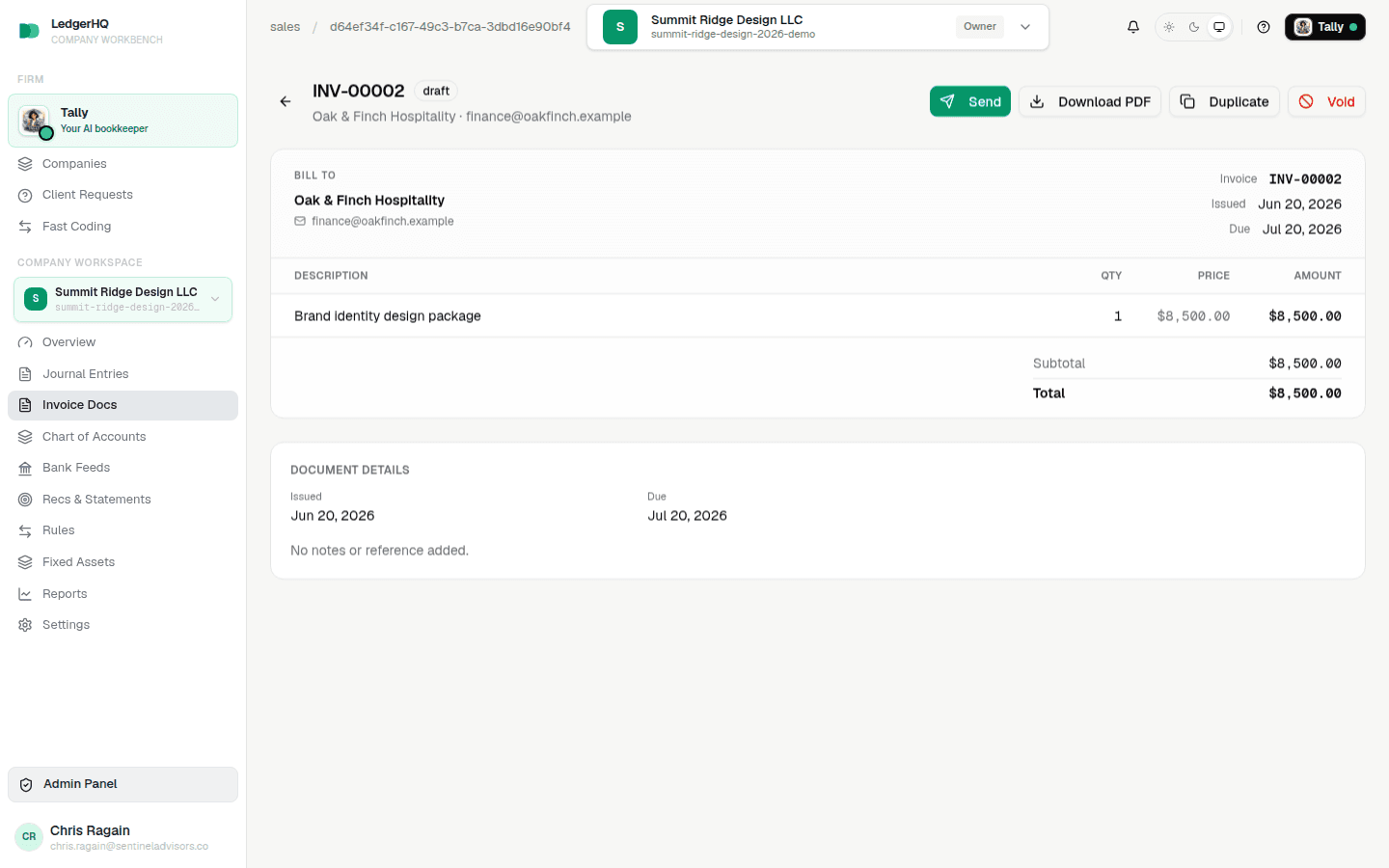The height and width of the screenshot is (868, 1389).
Task: Click the Recs & Statements target icon
Action: [x=25, y=500]
